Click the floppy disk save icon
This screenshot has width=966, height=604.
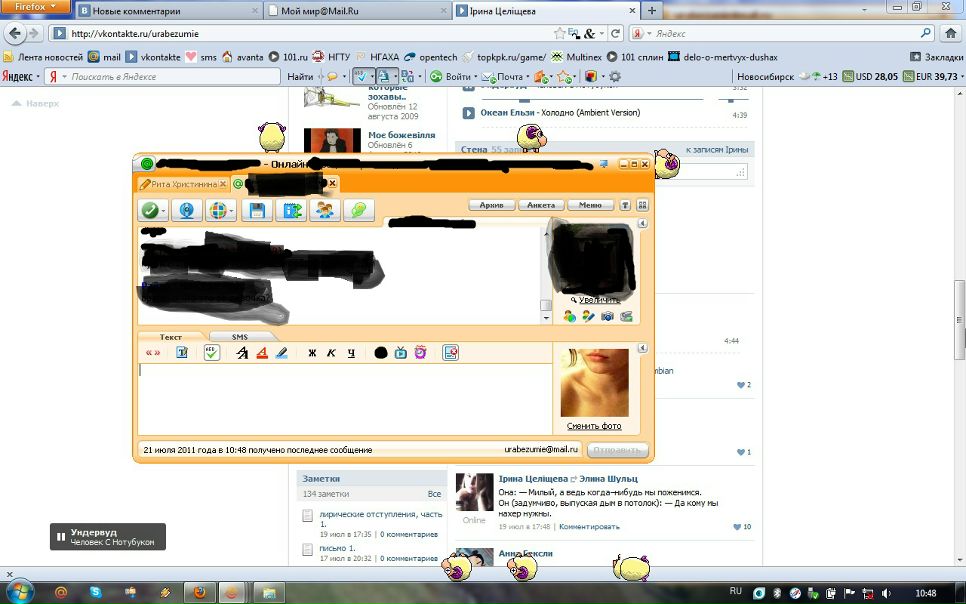coord(257,210)
